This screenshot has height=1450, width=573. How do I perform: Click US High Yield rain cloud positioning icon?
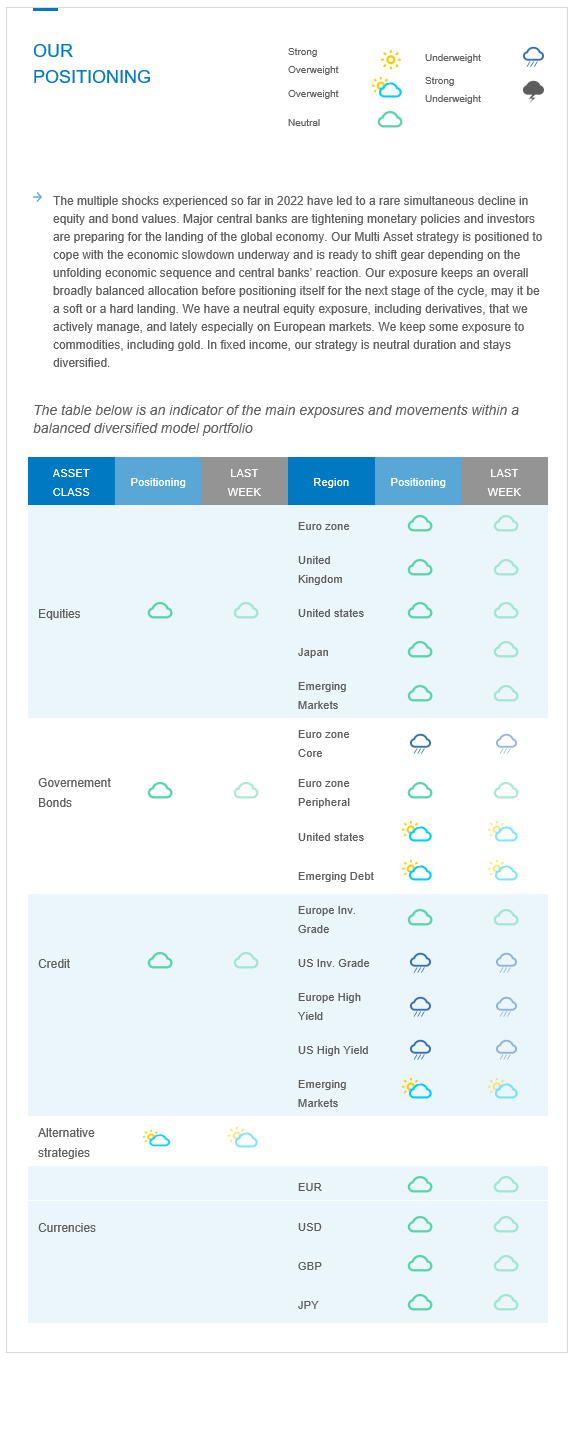pos(420,1050)
